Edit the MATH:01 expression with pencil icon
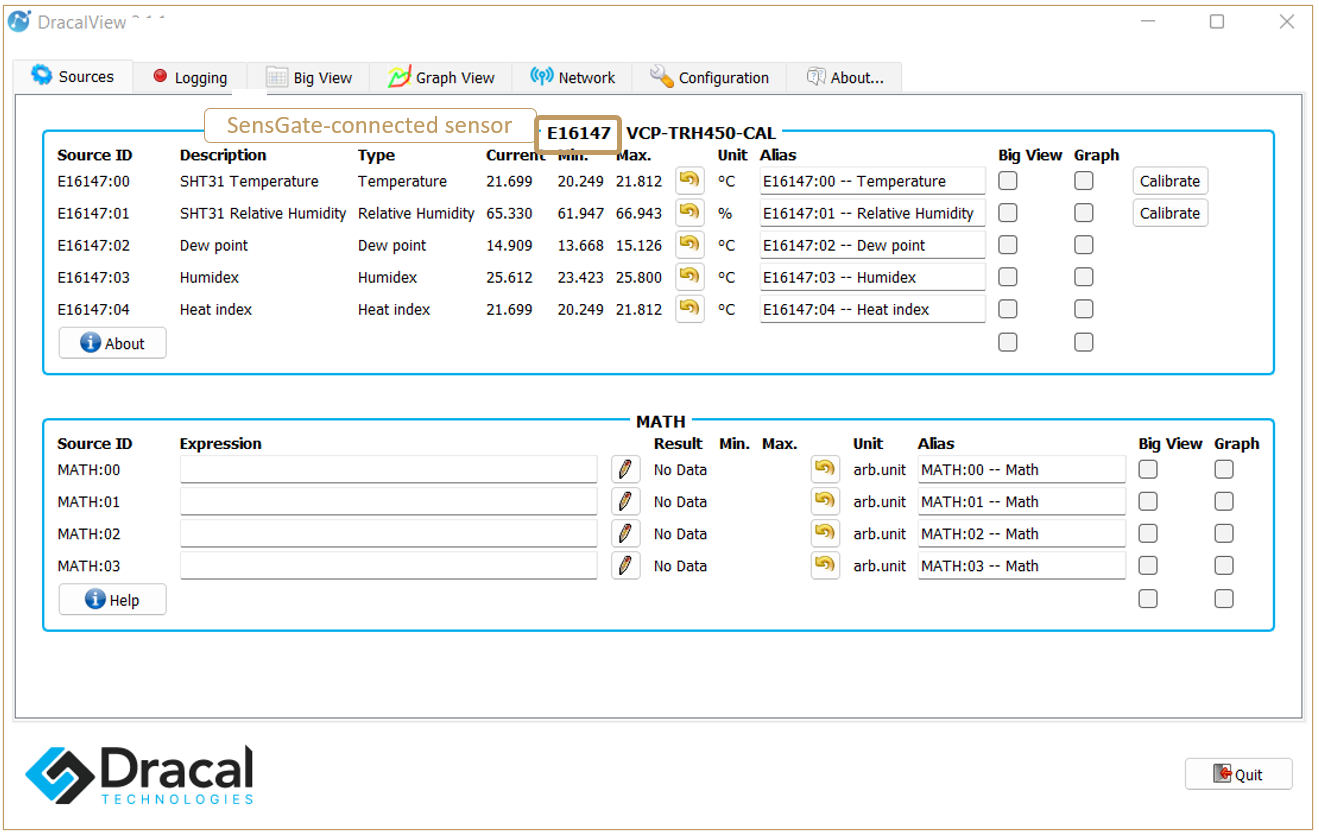Viewport: 1319px width, 835px height. (x=625, y=502)
